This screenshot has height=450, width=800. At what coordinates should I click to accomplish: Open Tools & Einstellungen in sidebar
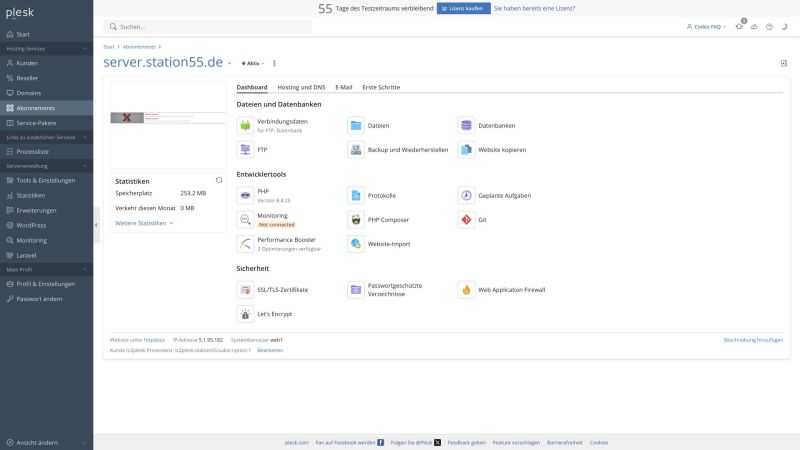click(x=46, y=180)
